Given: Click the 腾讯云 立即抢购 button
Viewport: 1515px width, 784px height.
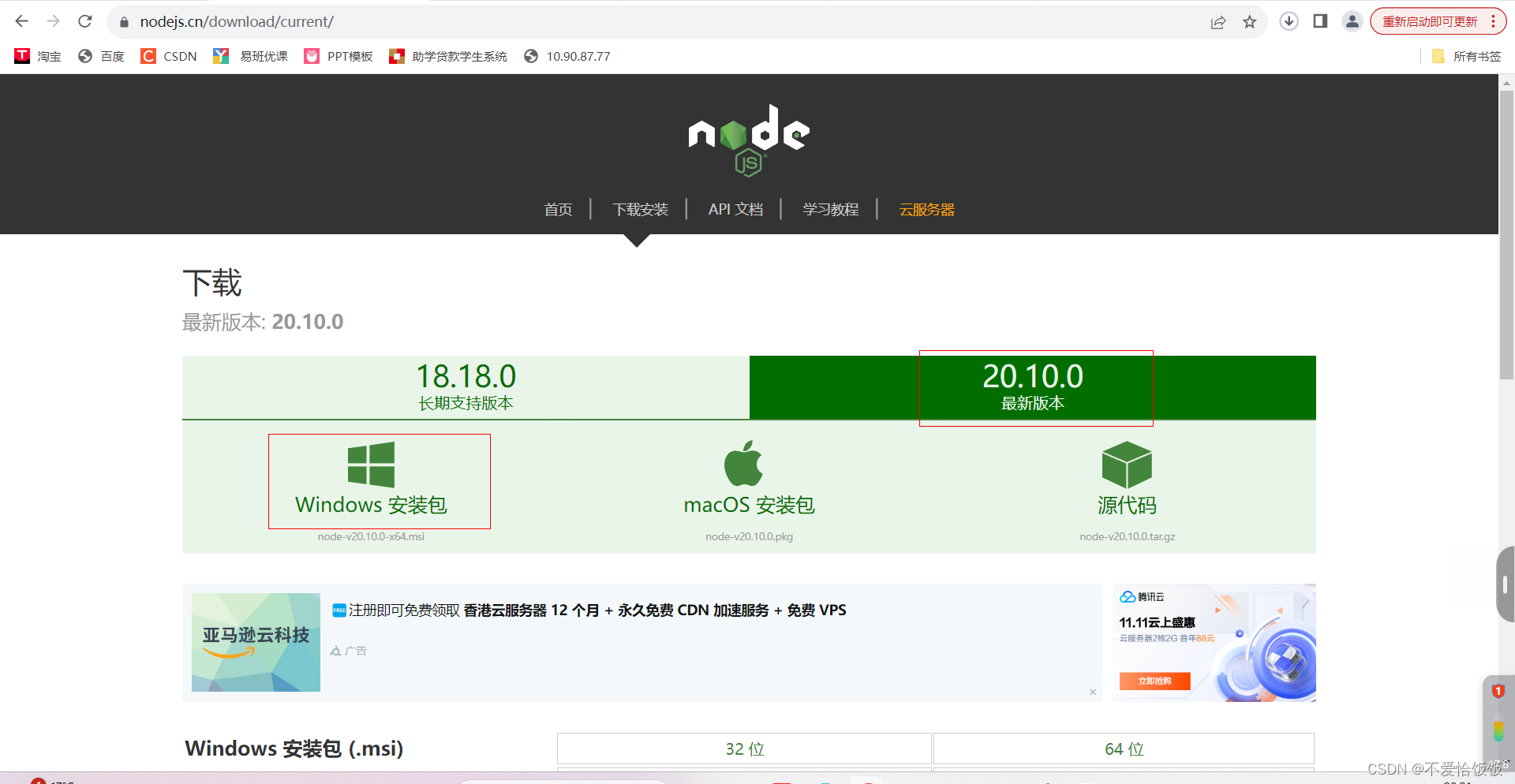Looking at the screenshot, I should [1154, 681].
